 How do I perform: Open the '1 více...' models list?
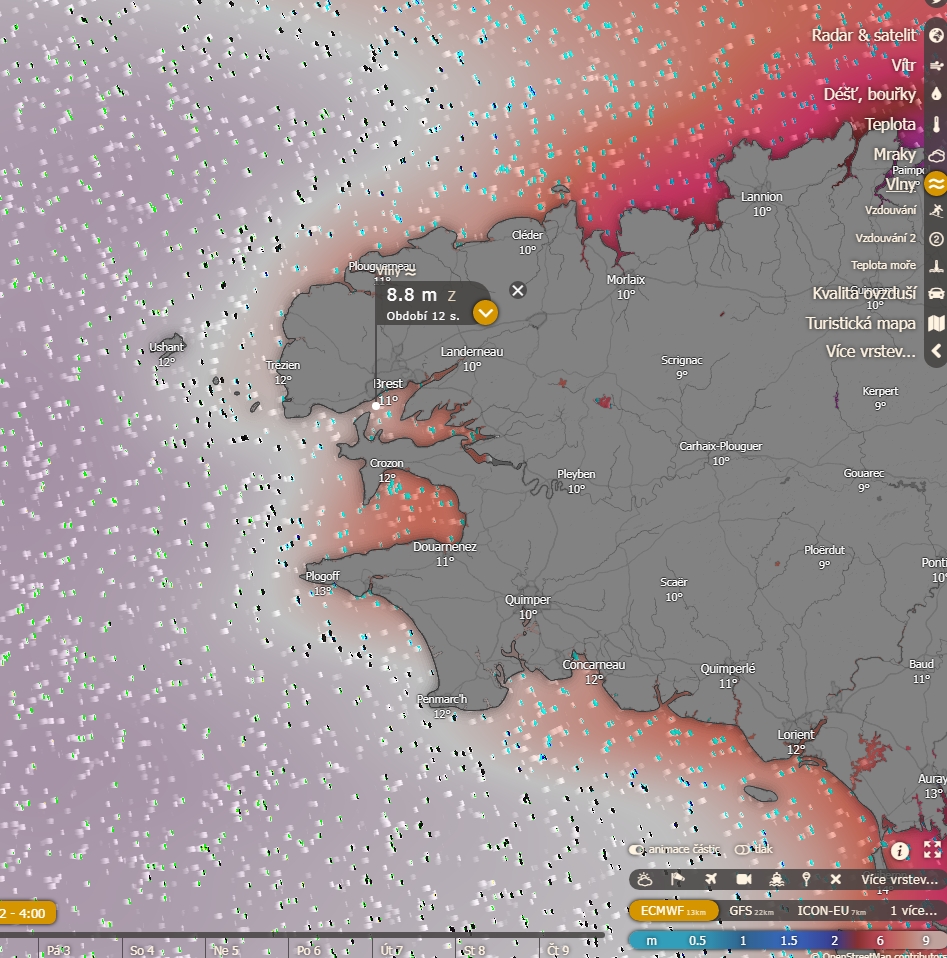click(913, 911)
